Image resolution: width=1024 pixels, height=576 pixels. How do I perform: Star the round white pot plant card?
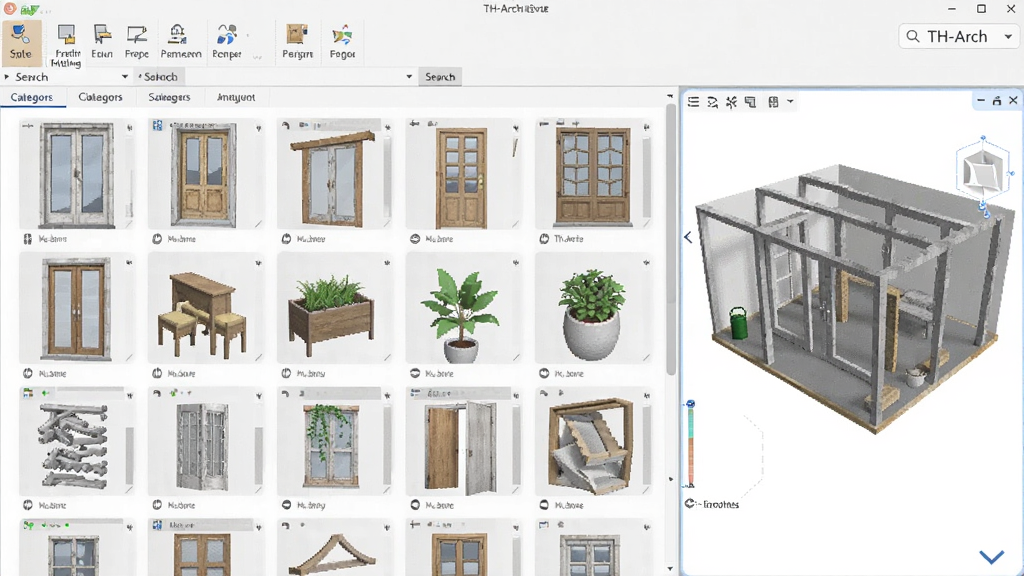(x=646, y=263)
